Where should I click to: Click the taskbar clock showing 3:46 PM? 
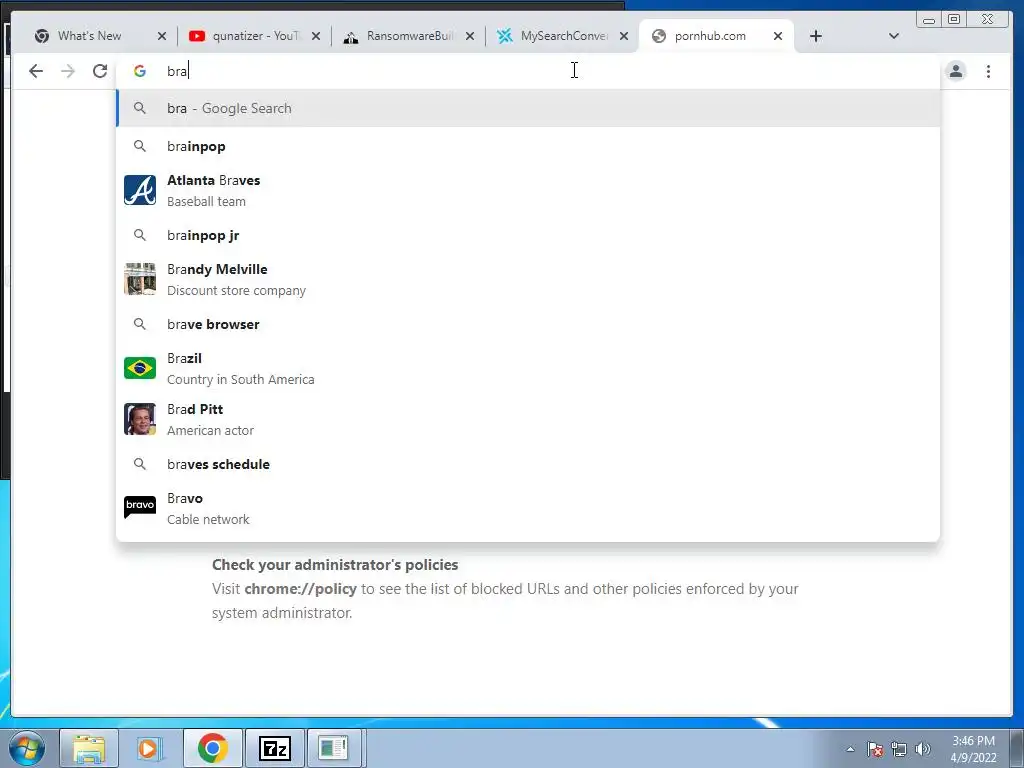click(x=973, y=749)
